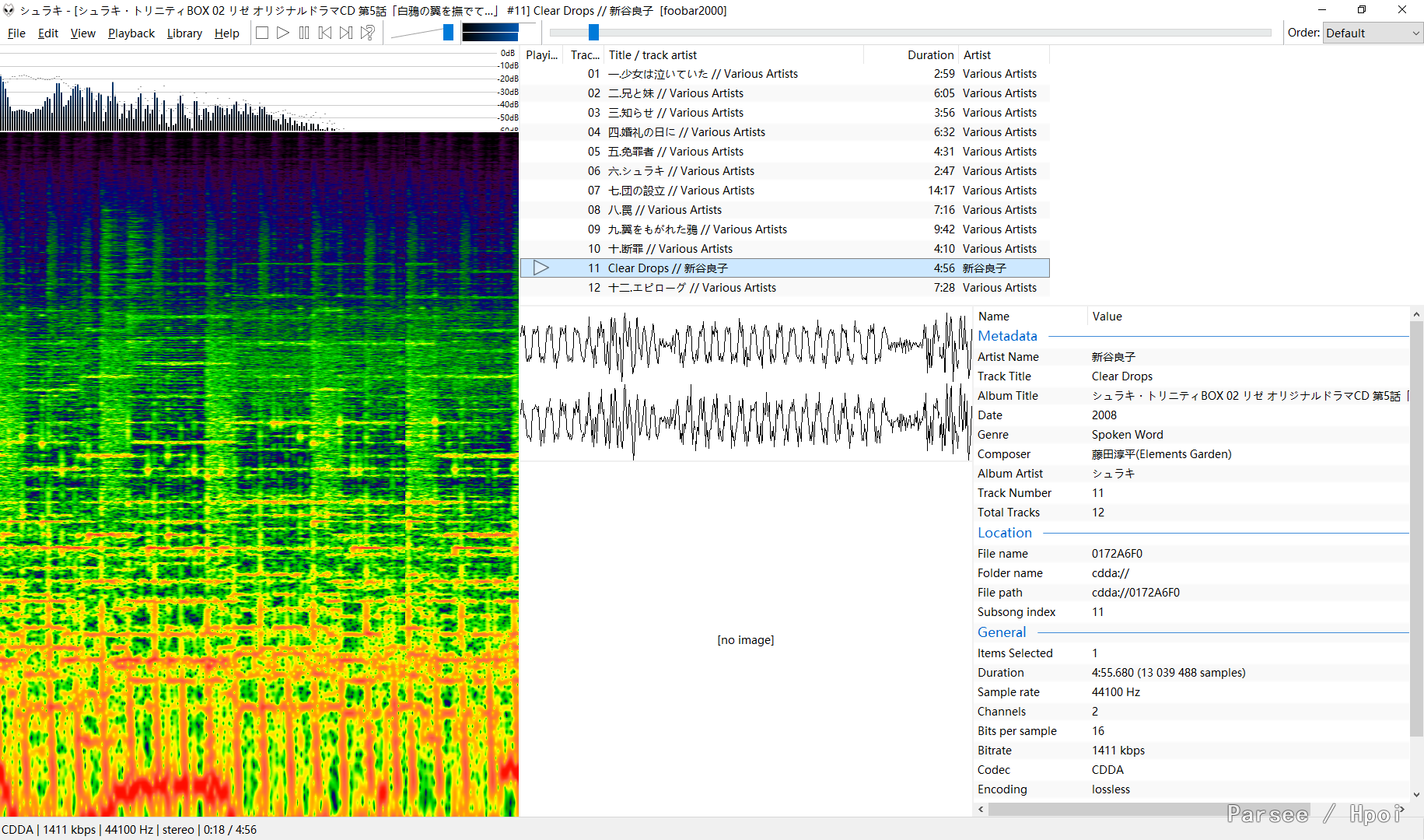
Task: Click the now-playing arrow on track 11
Action: (x=541, y=268)
